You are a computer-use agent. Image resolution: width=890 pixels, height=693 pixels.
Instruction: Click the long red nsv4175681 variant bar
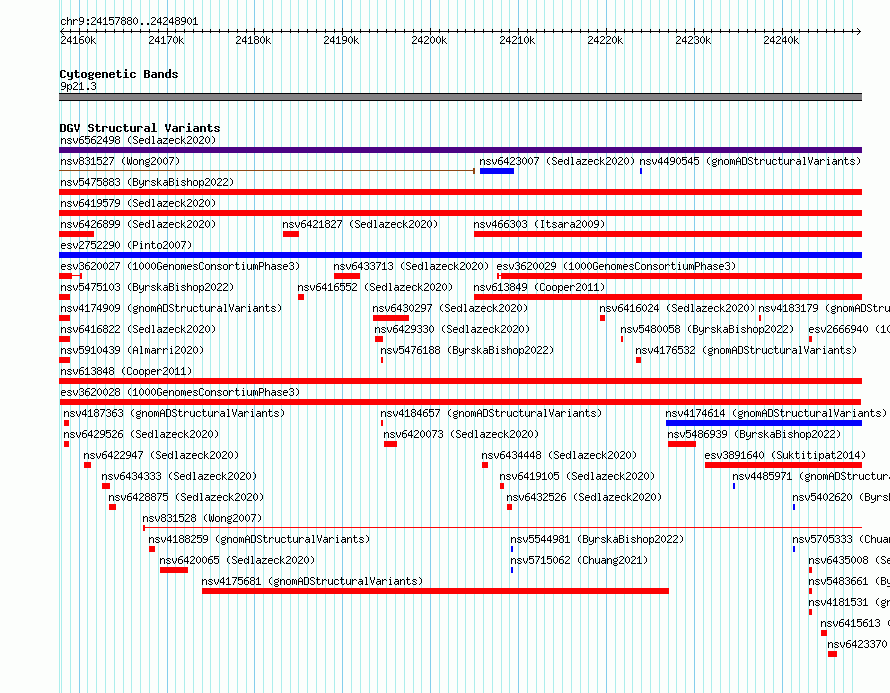[435, 591]
